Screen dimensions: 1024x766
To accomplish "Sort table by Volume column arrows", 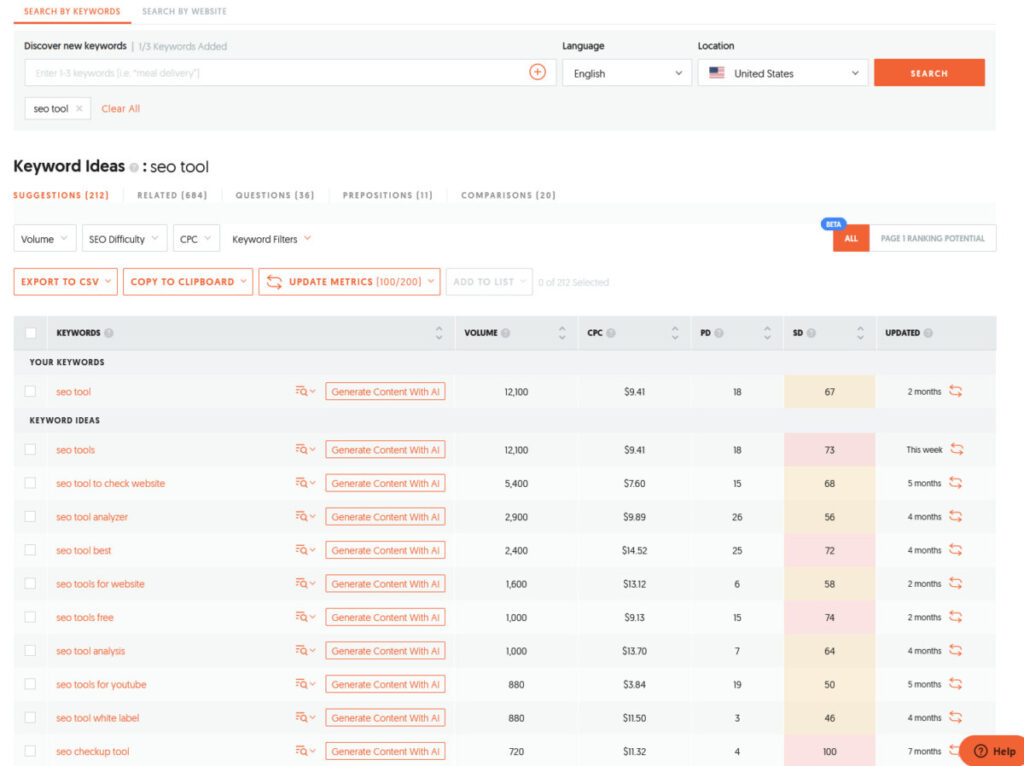I will (x=562, y=333).
